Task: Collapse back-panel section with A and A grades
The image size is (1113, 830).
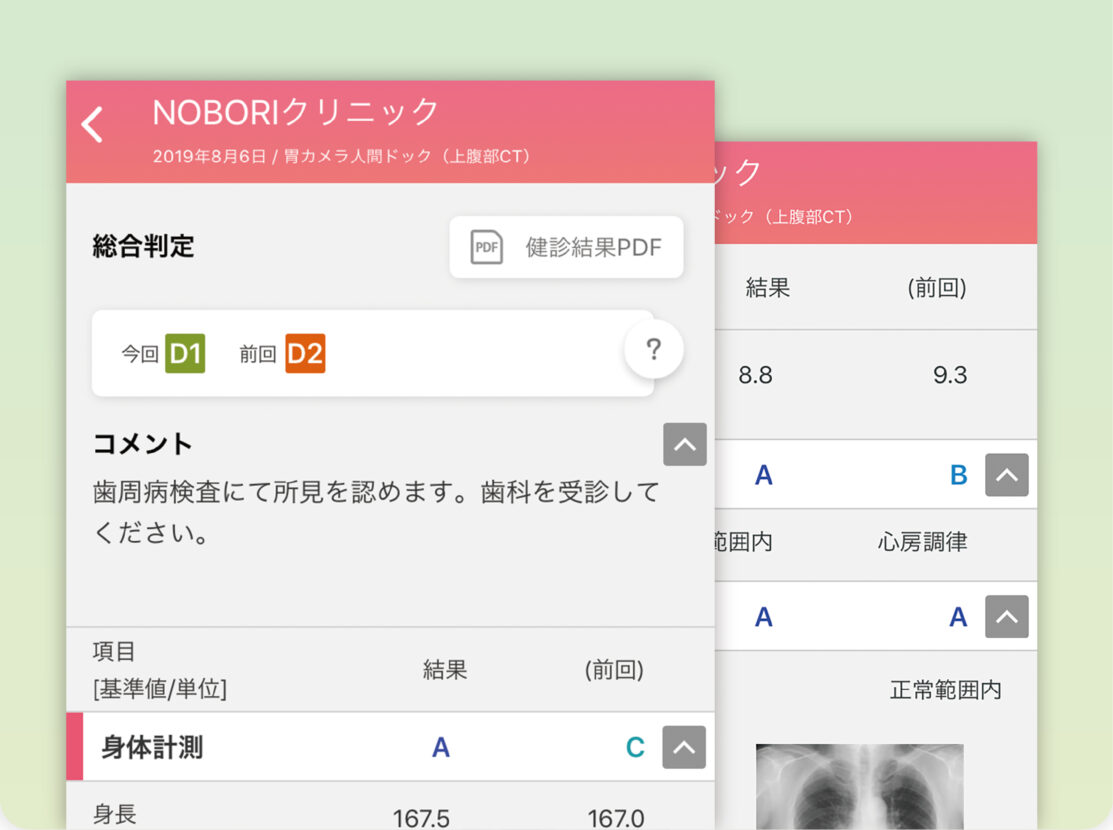Action: click(1006, 617)
